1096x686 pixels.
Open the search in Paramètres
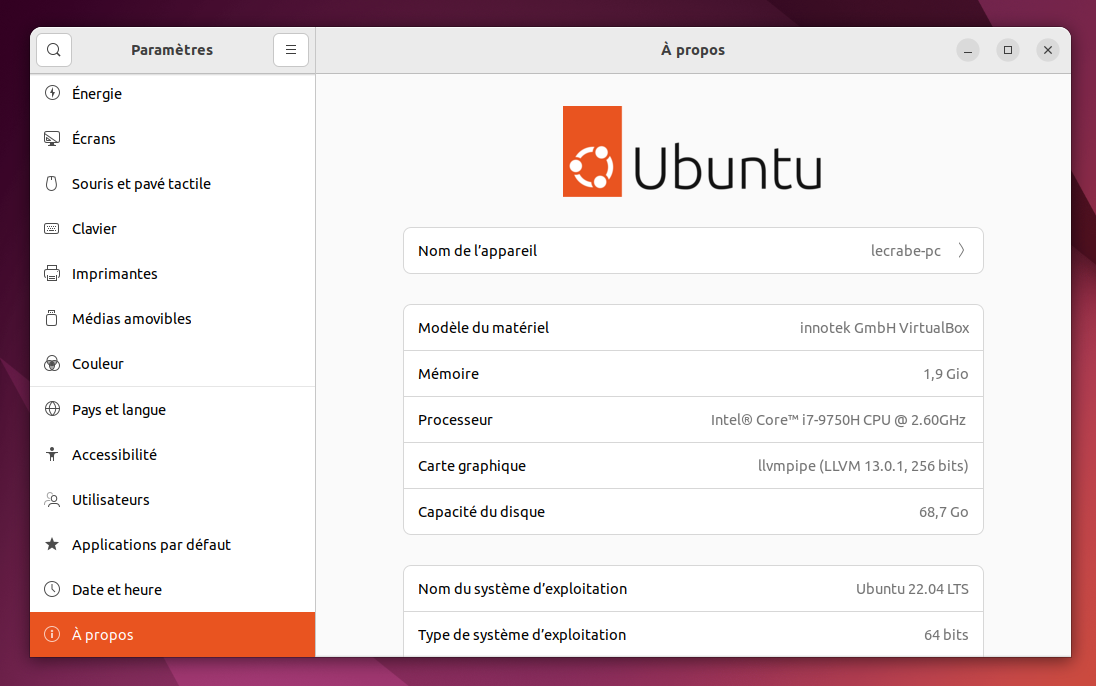pyautogui.click(x=54, y=50)
